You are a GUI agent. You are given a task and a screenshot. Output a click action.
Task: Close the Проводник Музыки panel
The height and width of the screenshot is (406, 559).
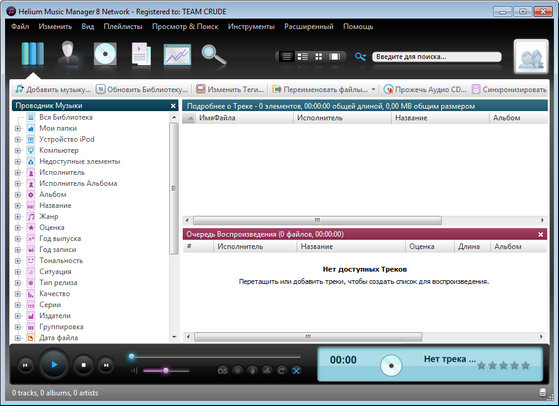pos(173,106)
